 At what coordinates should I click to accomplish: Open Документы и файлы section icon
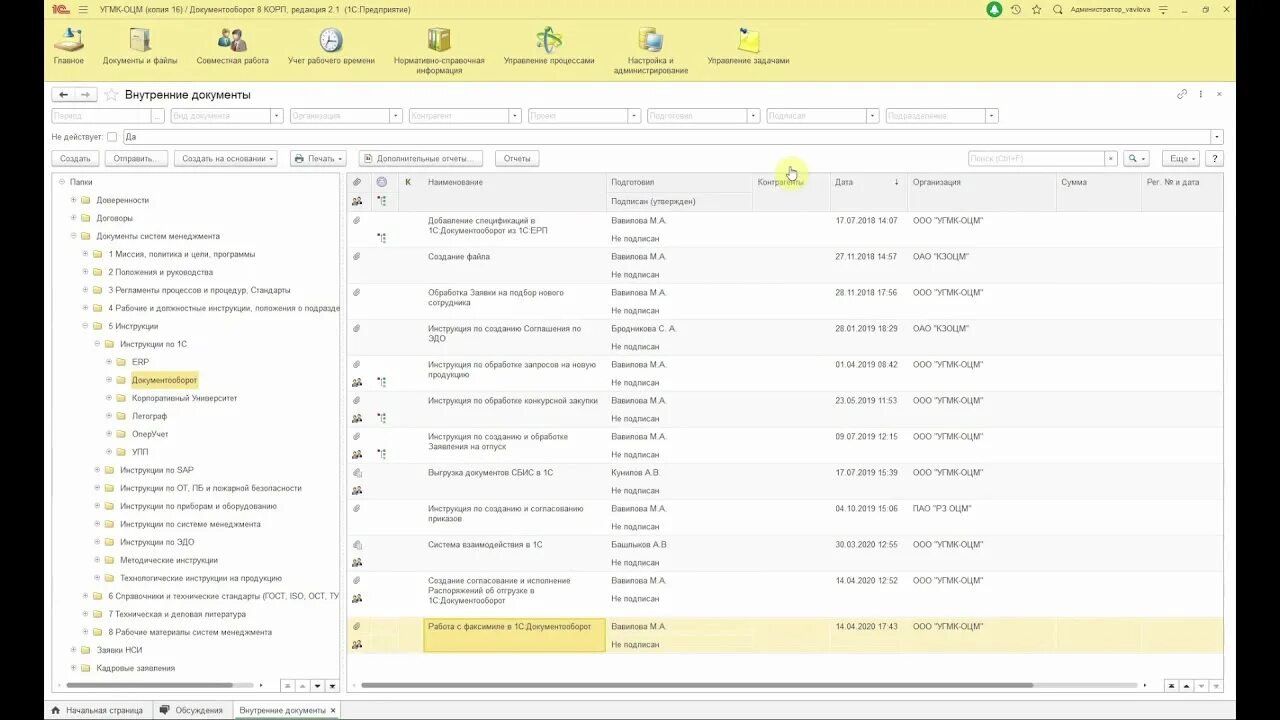click(x=140, y=41)
